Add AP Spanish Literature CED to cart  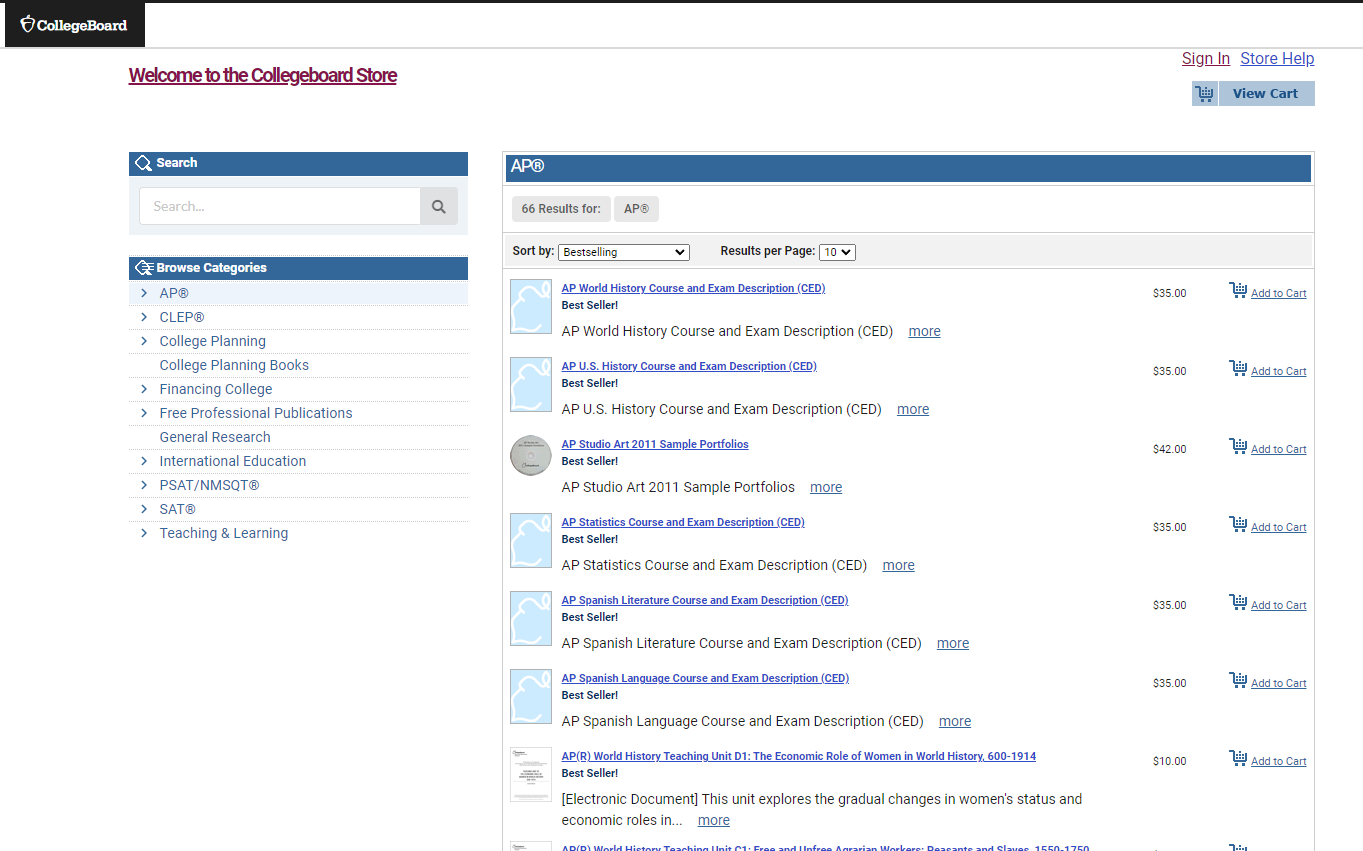click(x=1278, y=605)
